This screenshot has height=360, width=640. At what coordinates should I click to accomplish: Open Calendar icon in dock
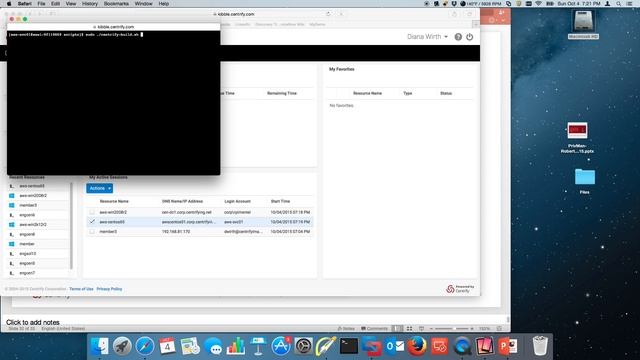pyautogui.click(x=167, y=346)
